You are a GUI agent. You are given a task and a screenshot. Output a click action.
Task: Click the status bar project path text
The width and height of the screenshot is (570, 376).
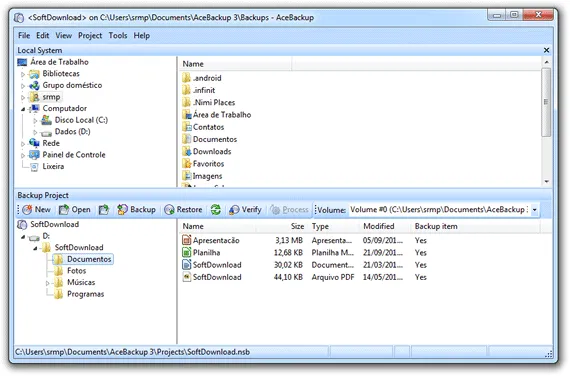[133, 352]
